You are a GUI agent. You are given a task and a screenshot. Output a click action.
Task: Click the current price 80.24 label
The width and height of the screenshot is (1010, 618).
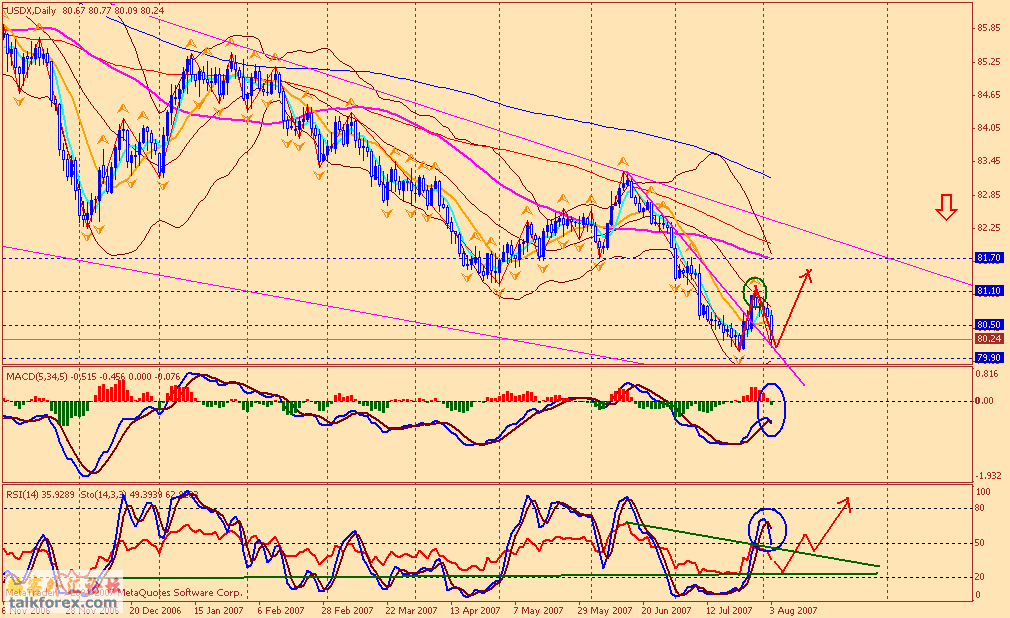tap(989, 338)
